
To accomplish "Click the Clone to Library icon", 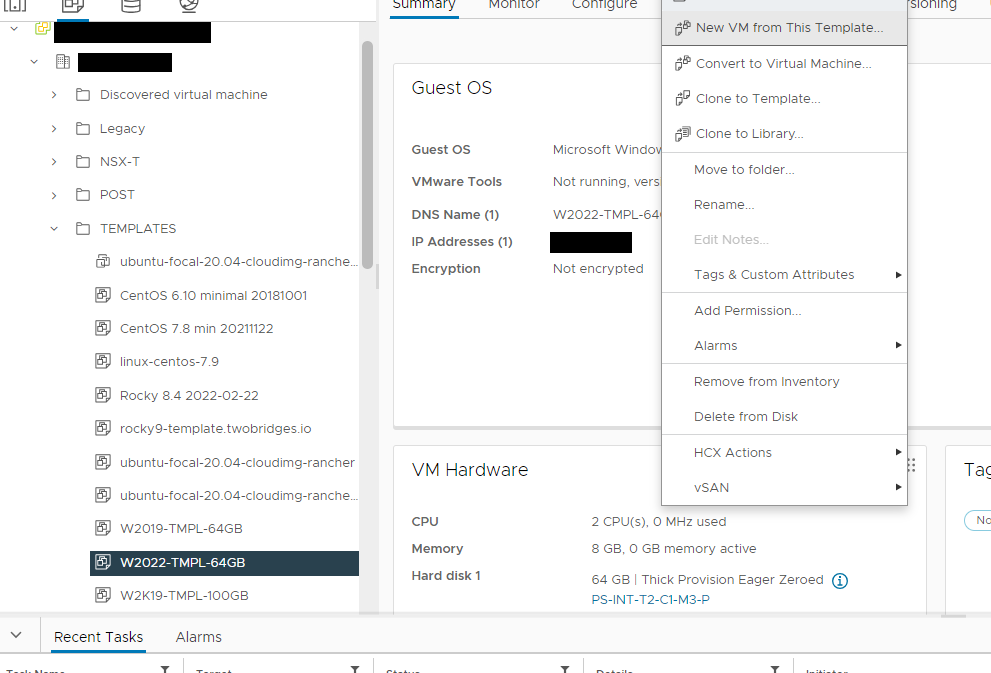I will (683, 134).
